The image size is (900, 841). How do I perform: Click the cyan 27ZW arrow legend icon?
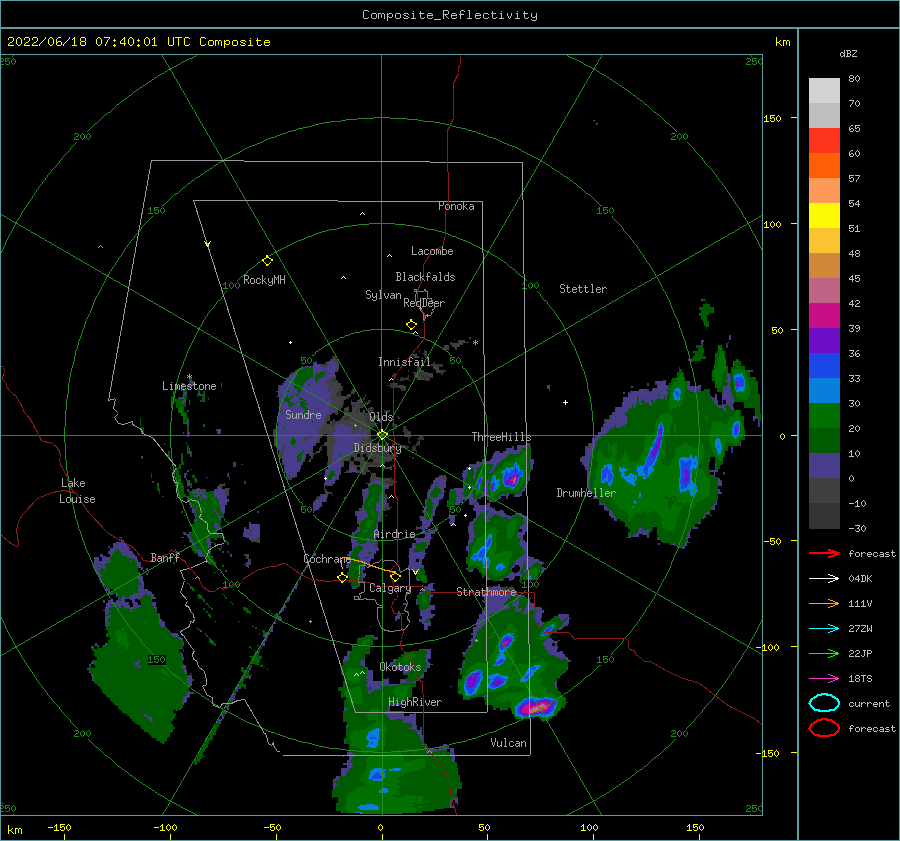[x=824, y=629]
